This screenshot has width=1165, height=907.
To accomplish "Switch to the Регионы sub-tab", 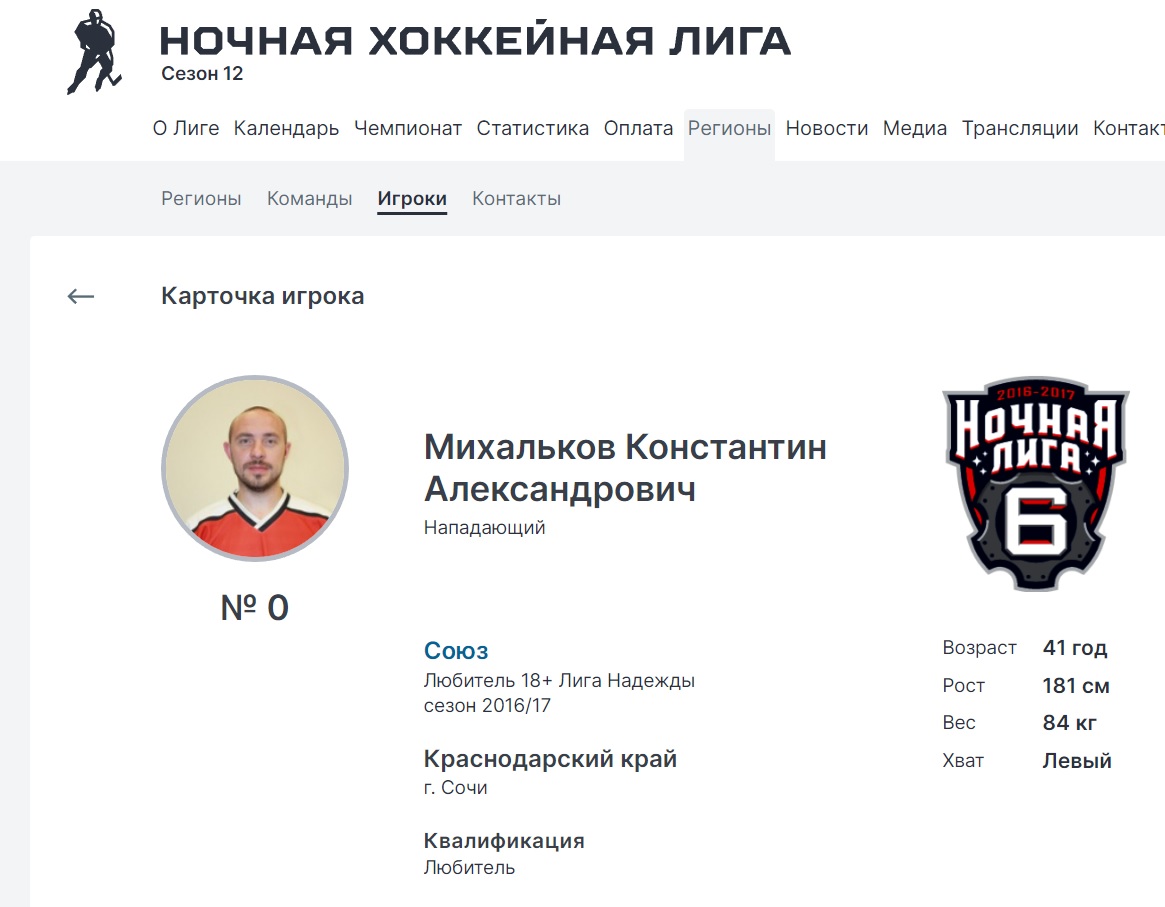I will 201,199.
